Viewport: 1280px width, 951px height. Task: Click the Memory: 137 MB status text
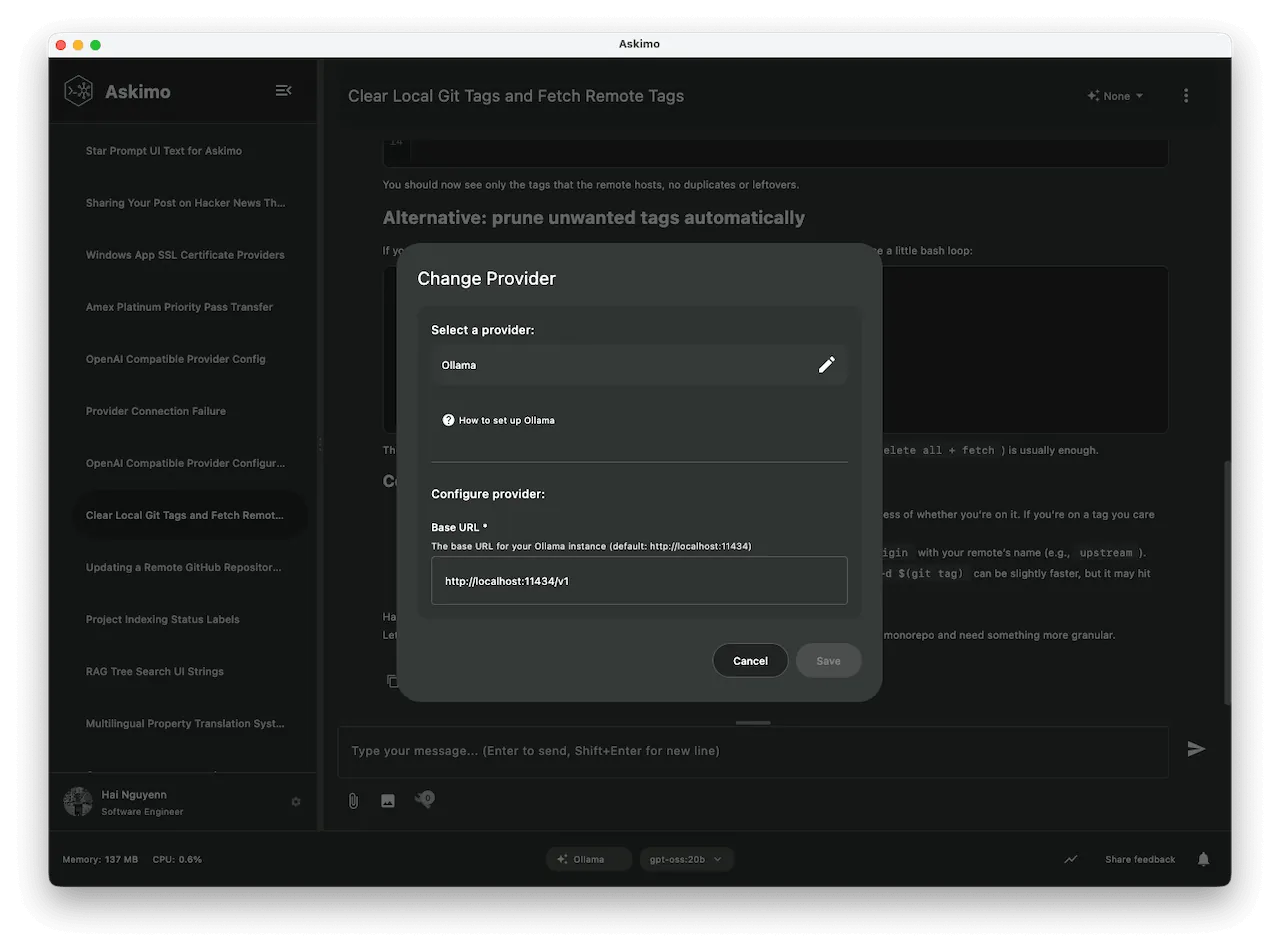pos(100,859)
